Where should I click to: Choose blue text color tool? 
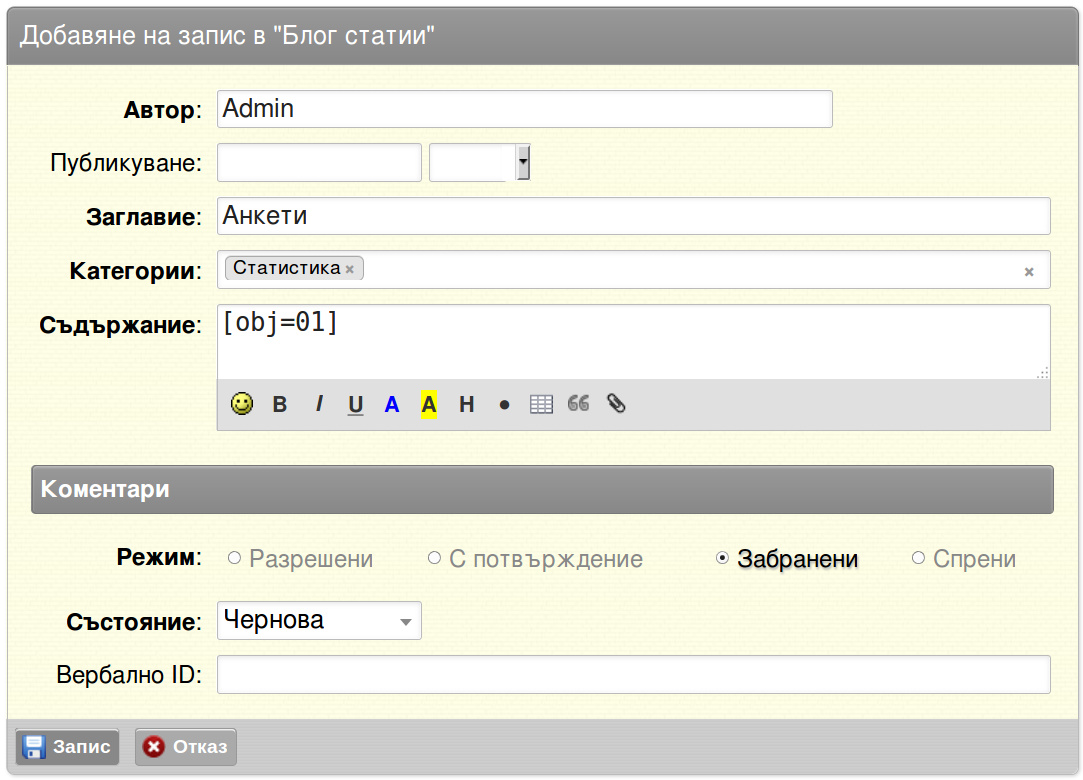coord(392,404)
